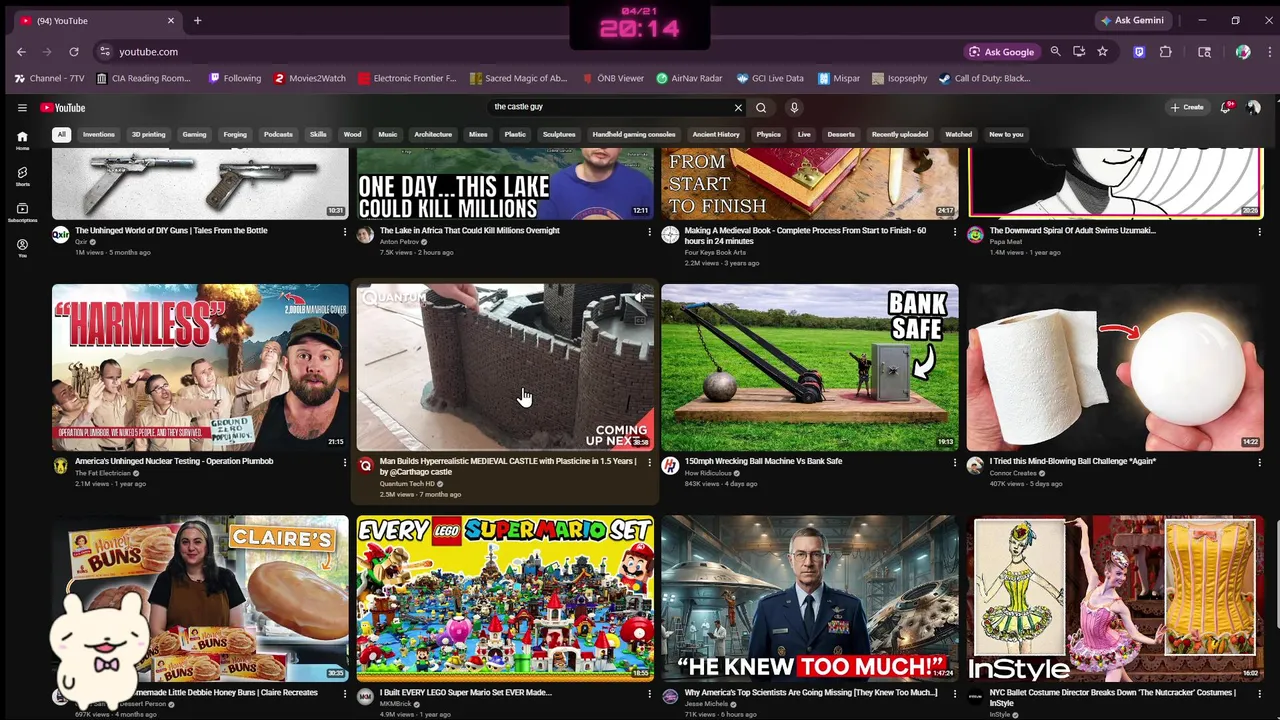Select the New to you chip
This screenshot has height=720, width=1280.
coord(1006,134)
